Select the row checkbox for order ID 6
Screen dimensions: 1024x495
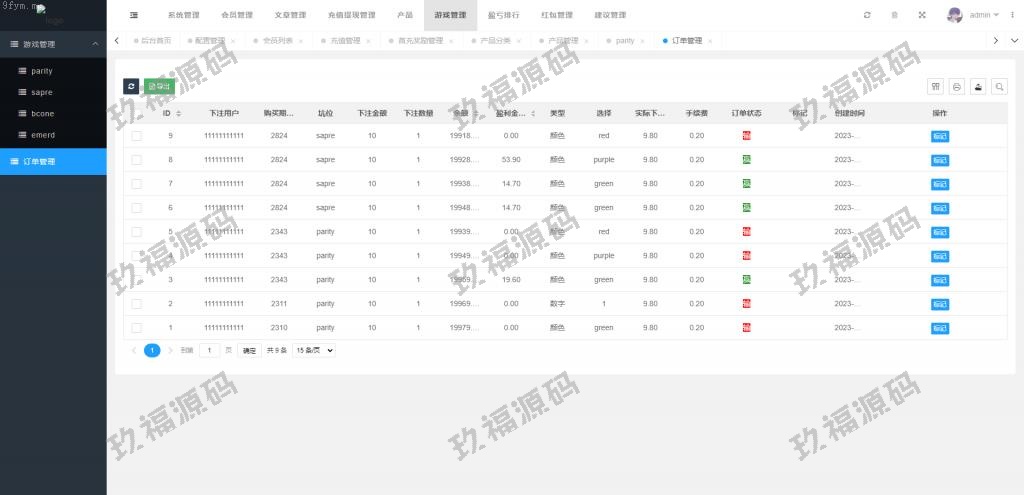pyautogui.click(x=137, y=207)
